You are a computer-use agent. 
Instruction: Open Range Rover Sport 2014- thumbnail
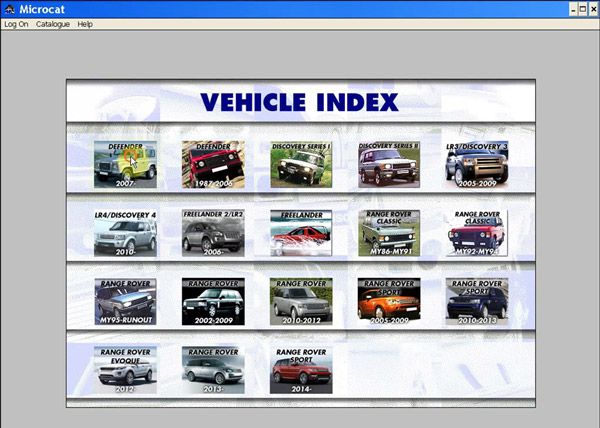[301, 370]
